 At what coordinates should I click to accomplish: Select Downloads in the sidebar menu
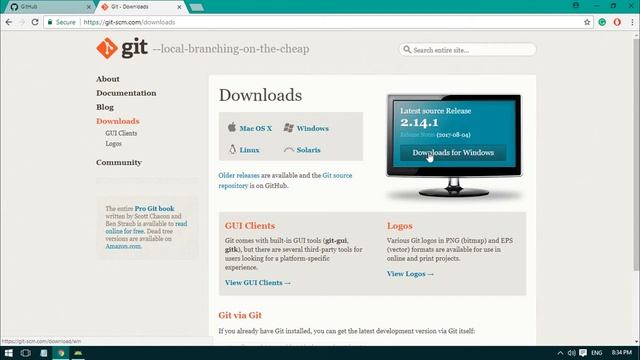118,121
